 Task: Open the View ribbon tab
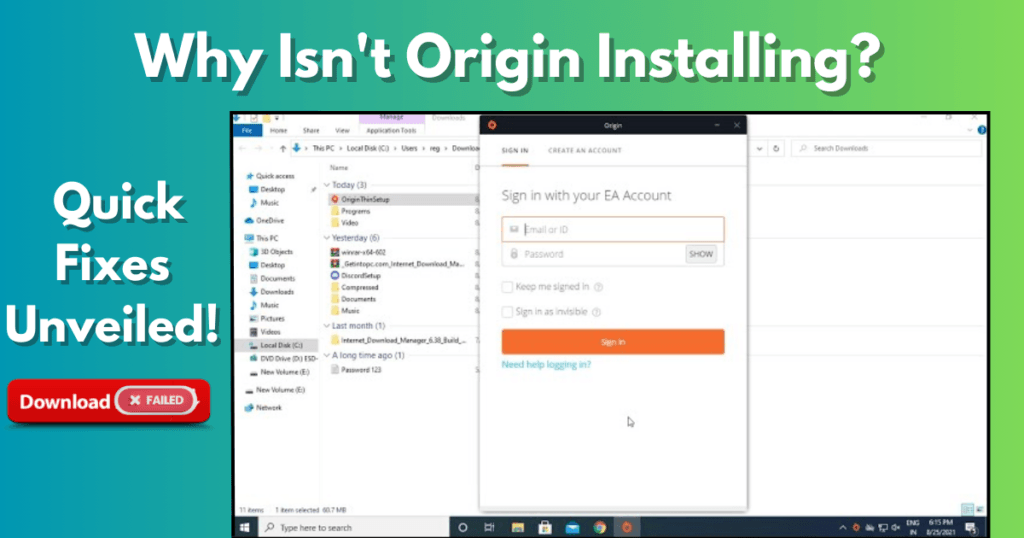(x=342, y=131)
